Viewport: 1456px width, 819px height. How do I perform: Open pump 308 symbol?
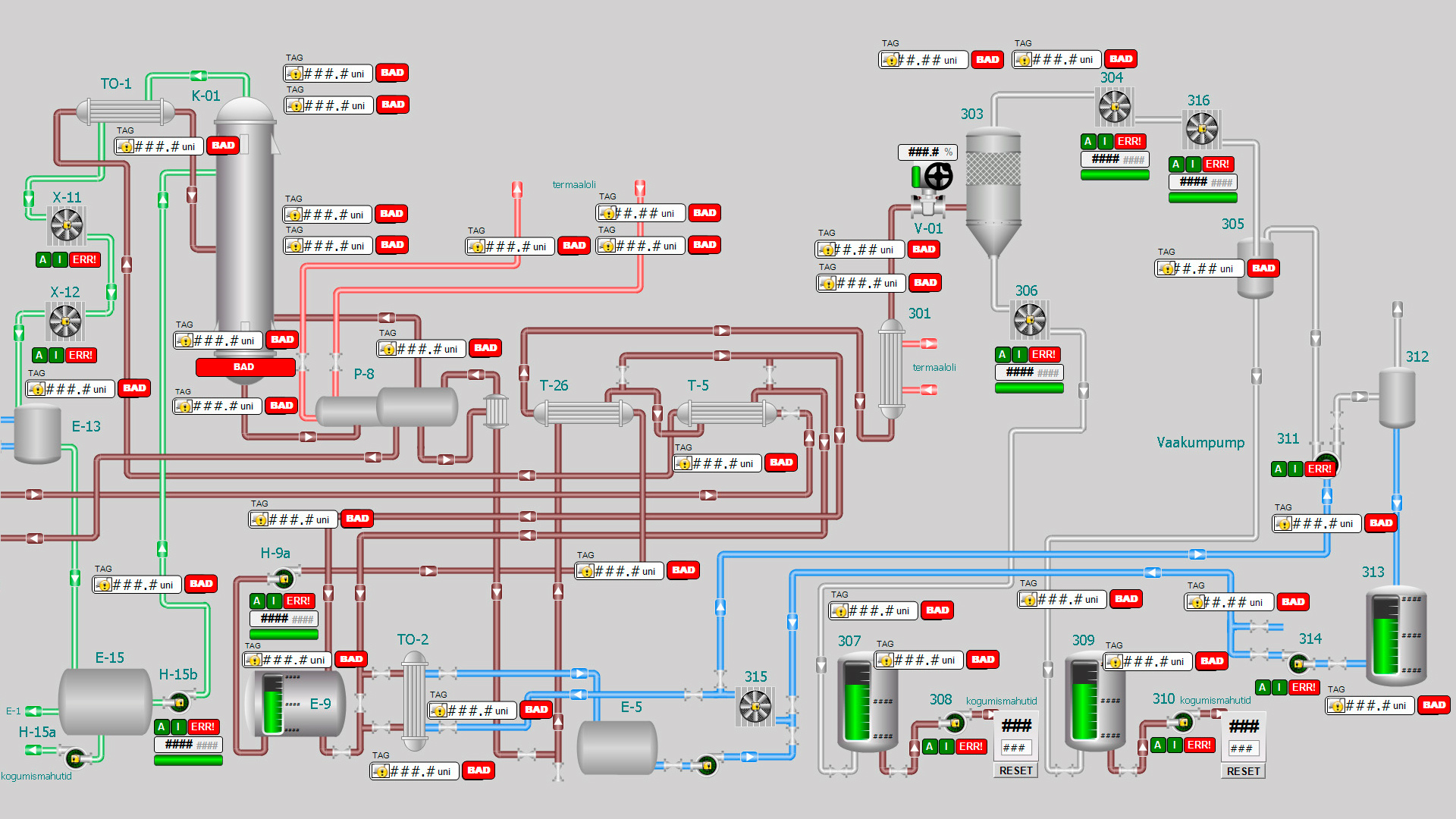956,721
